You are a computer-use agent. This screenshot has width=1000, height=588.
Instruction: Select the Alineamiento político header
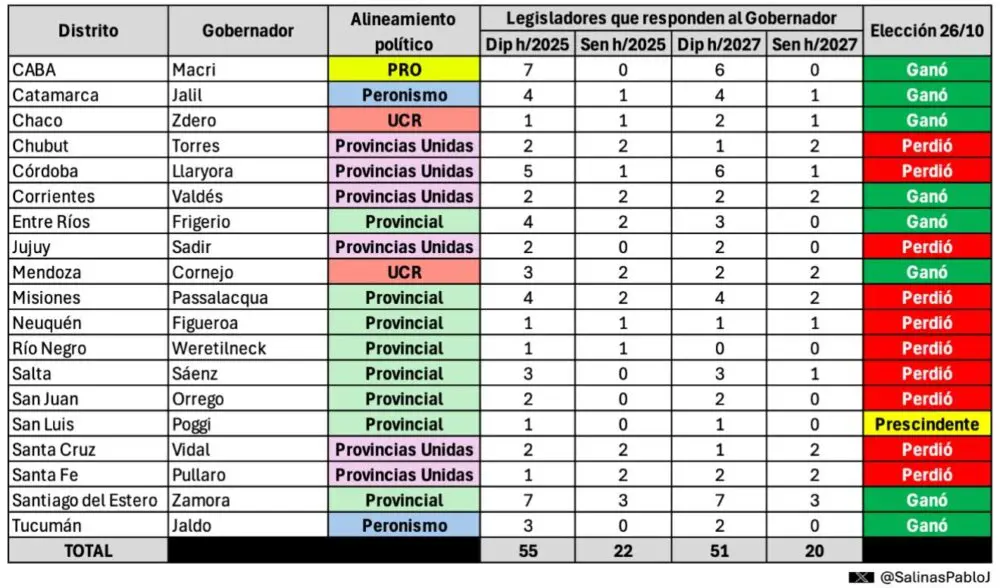(404, 31)
